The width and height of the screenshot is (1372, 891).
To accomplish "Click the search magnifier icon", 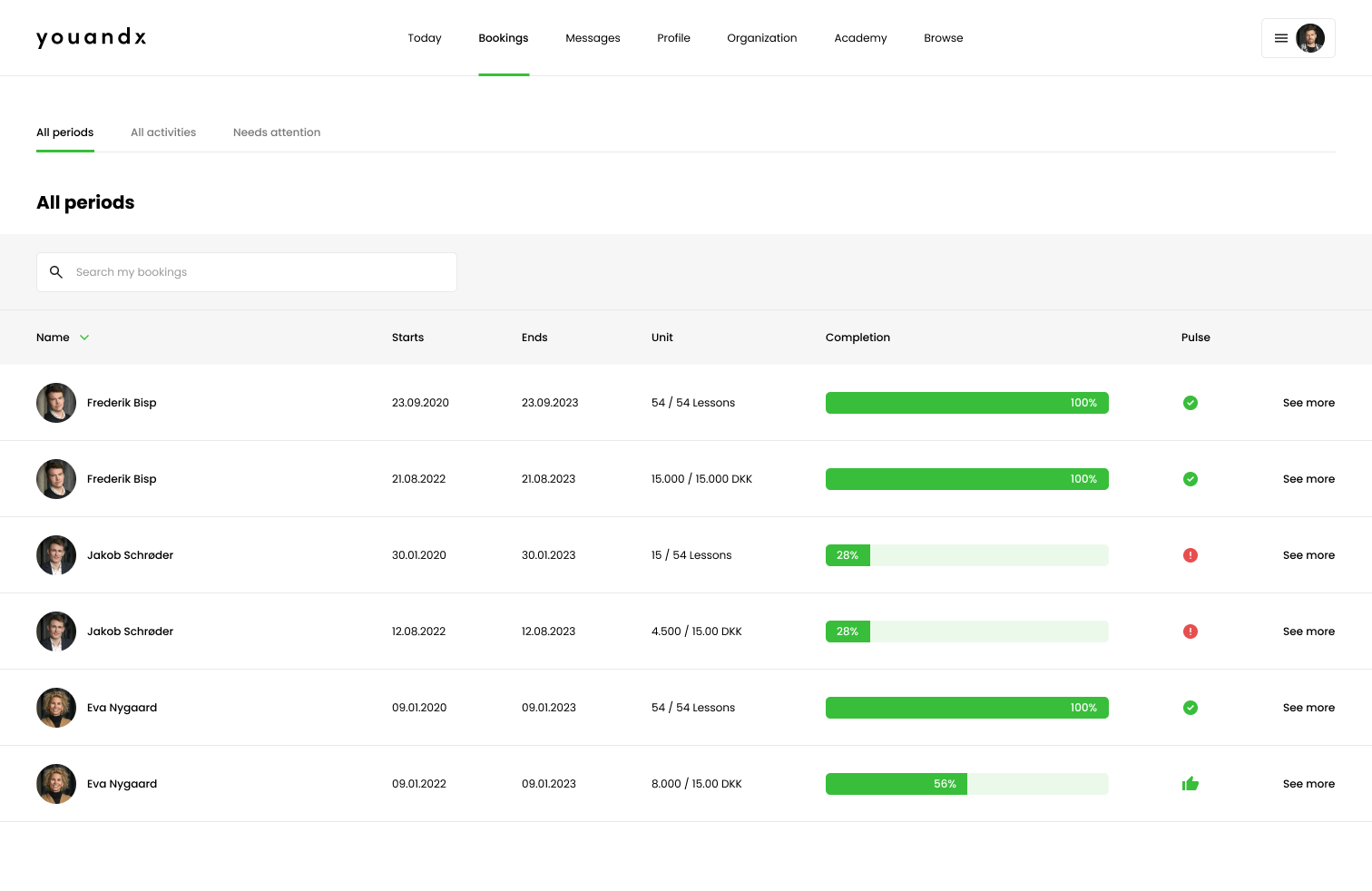I will tap(56, 272).
